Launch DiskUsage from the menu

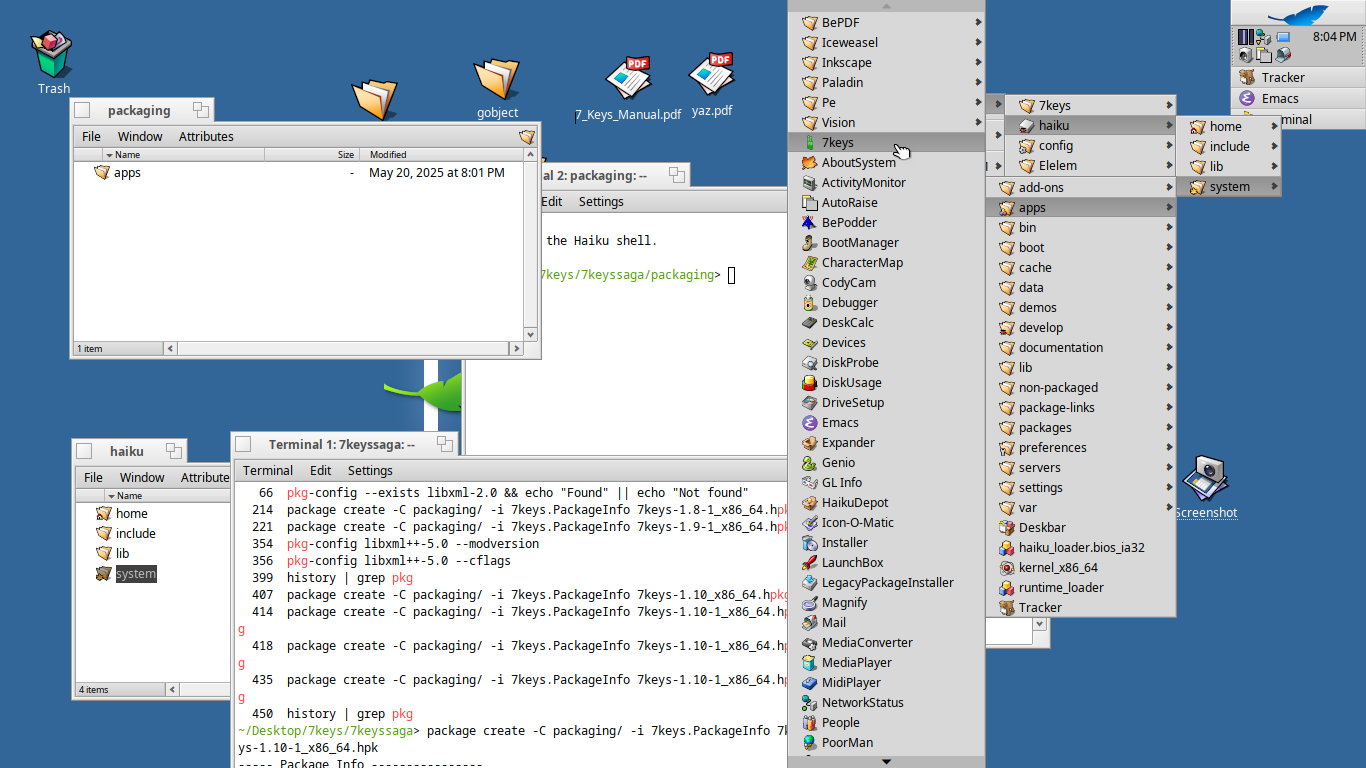point(886,383)
